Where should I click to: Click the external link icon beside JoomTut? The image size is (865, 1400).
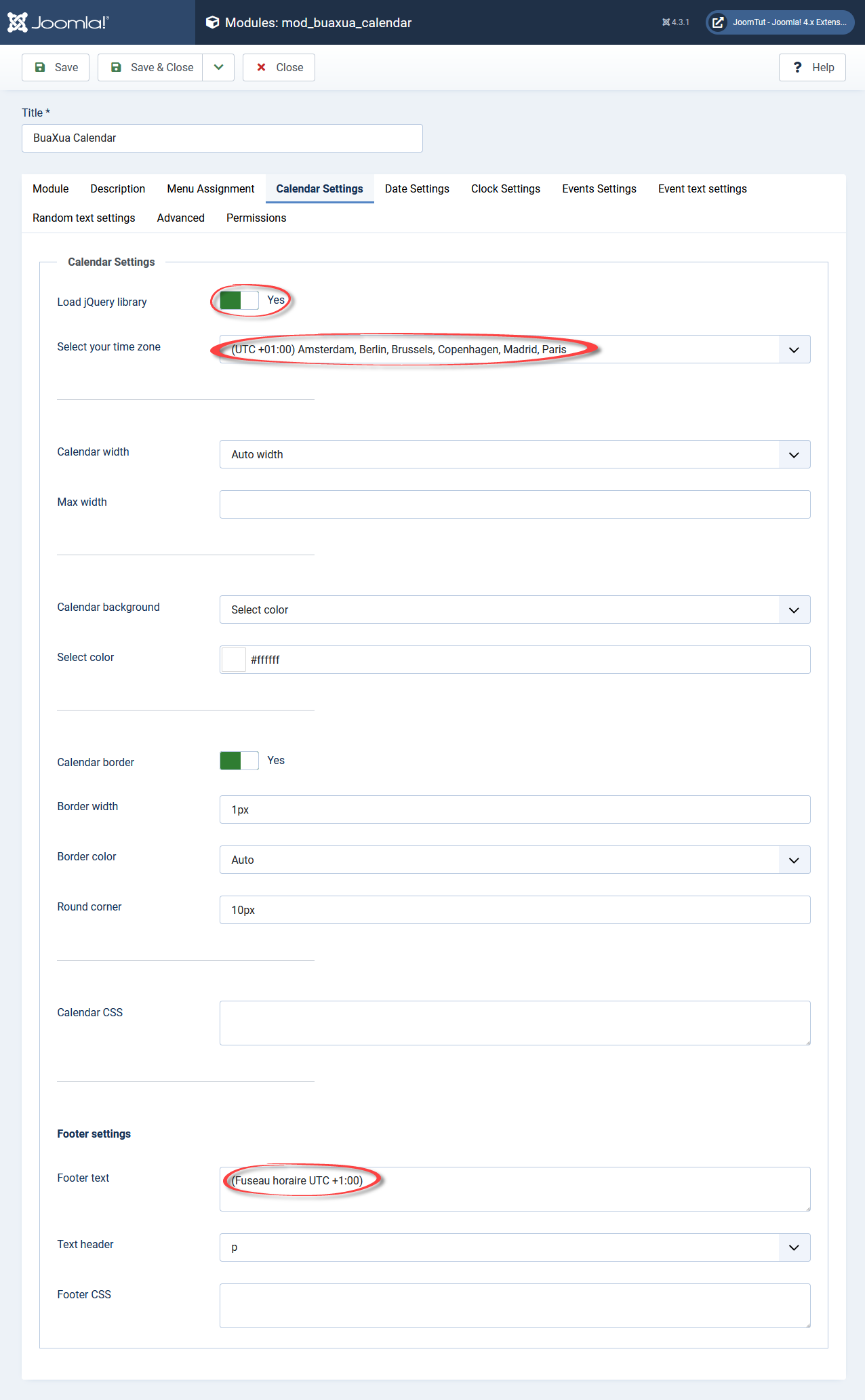point(718,22)
